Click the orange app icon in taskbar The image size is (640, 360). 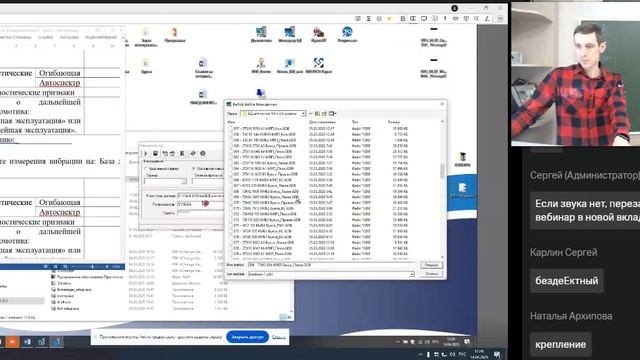(x=12, y=341)
